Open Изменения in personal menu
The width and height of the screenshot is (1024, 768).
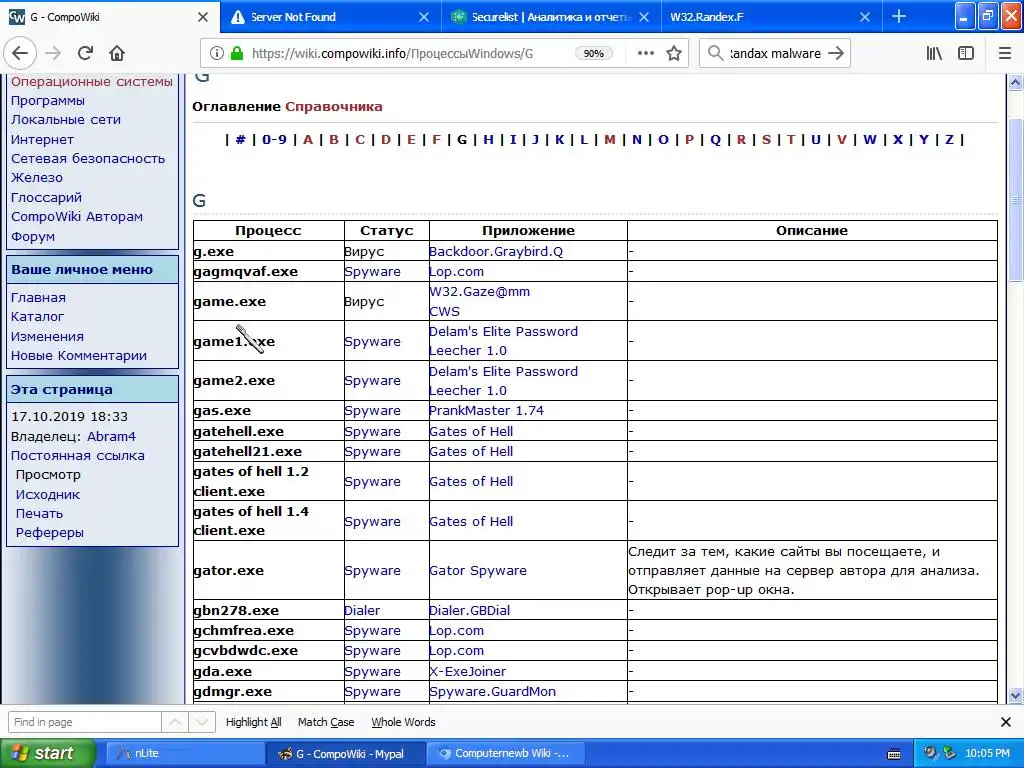coord(47,336)
